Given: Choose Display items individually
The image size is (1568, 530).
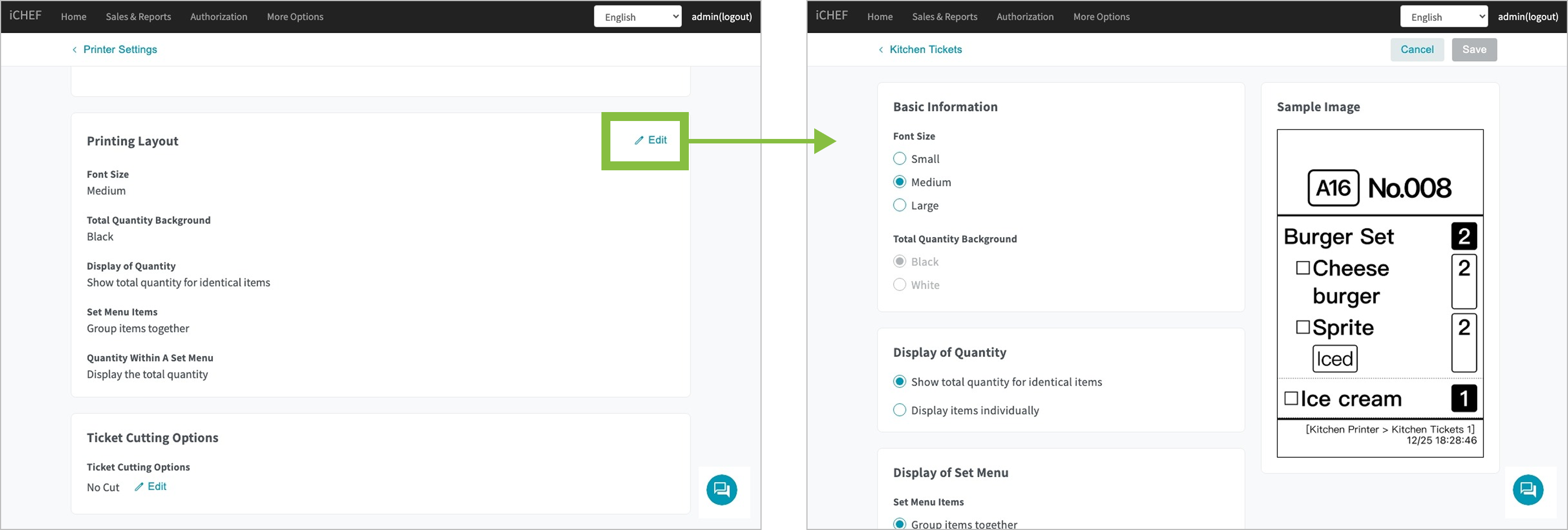Looking at the screenshot, I should click(x=900, y=410).
